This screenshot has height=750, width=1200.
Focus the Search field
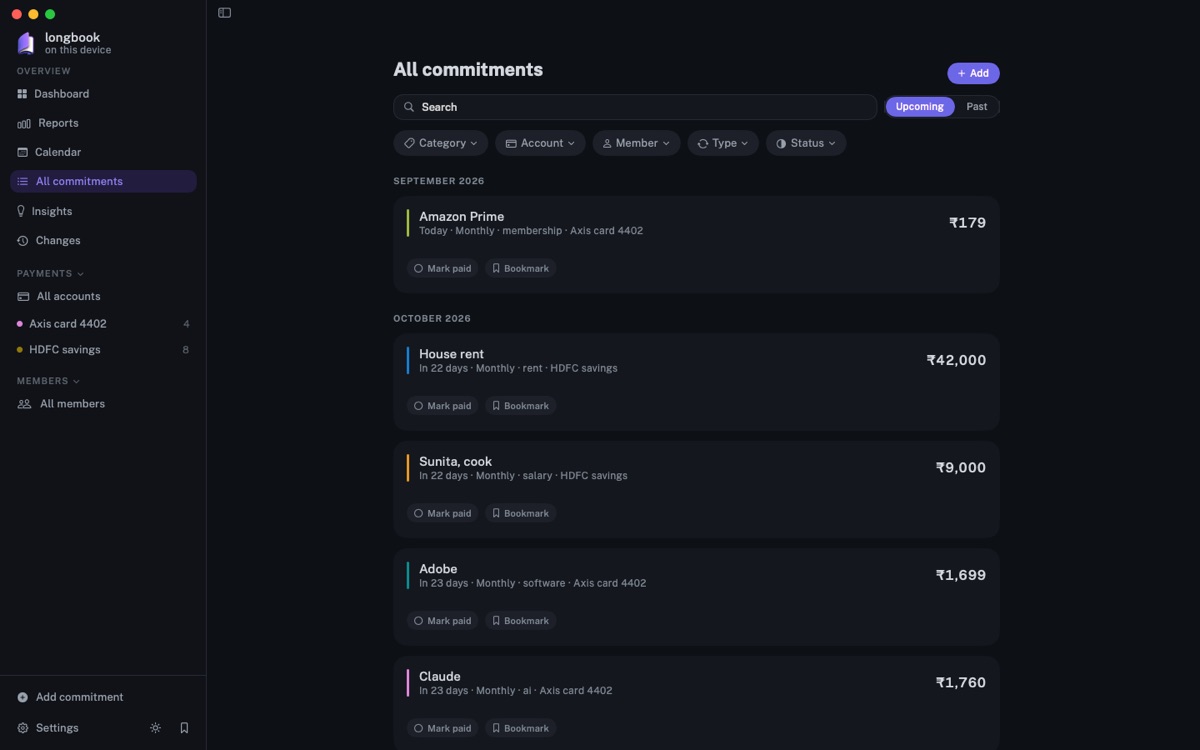click(x=635, y=107)
